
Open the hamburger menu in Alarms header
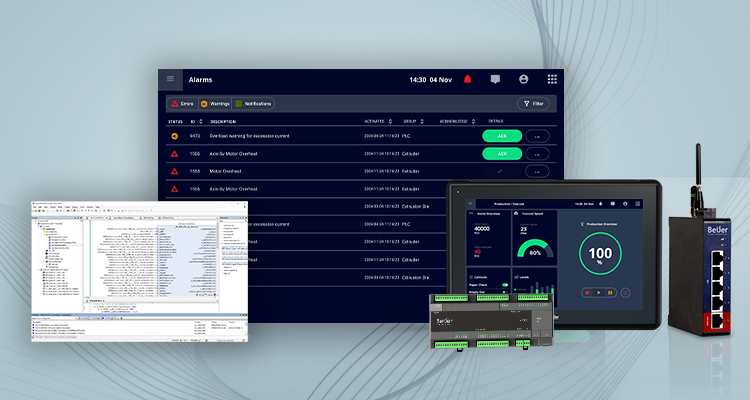pyautogui.click(x=170, y=79)
